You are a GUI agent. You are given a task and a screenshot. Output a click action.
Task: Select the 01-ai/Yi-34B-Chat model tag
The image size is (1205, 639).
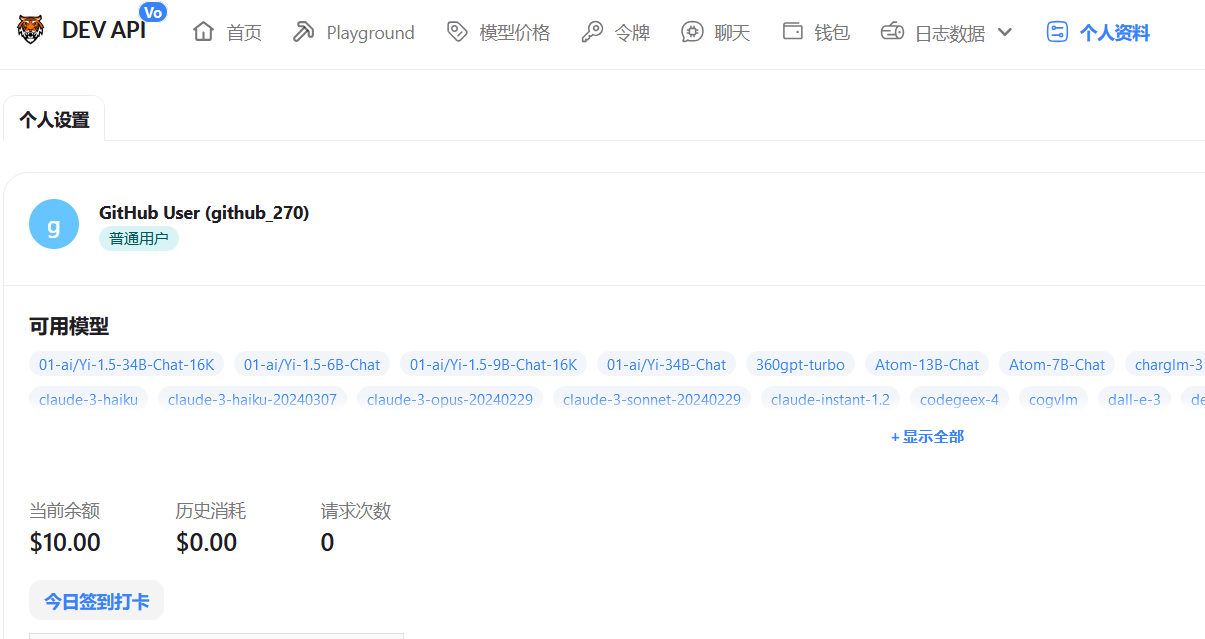tap(667, 364)
